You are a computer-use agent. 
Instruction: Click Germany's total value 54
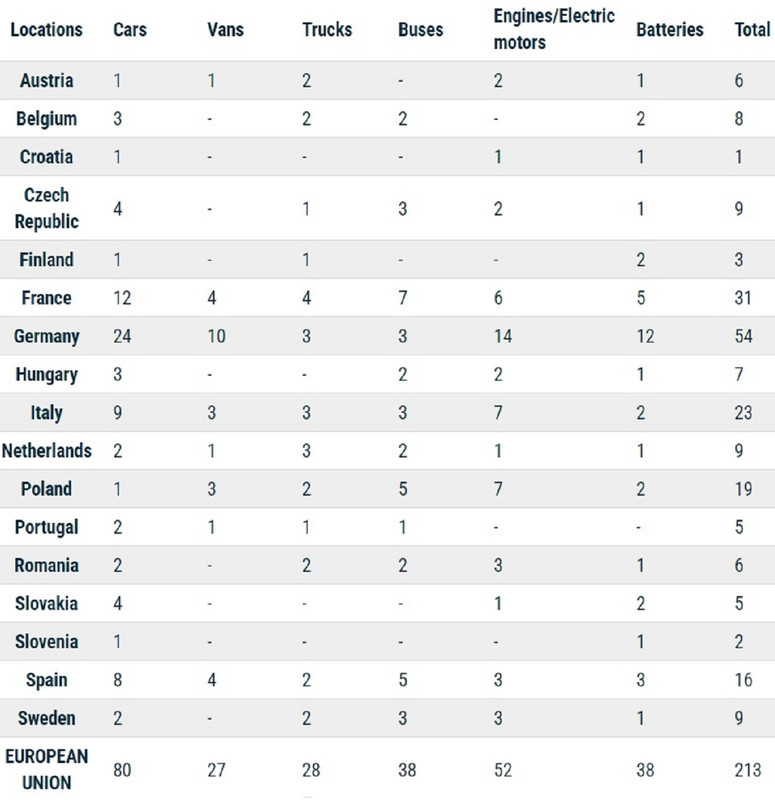743,336
